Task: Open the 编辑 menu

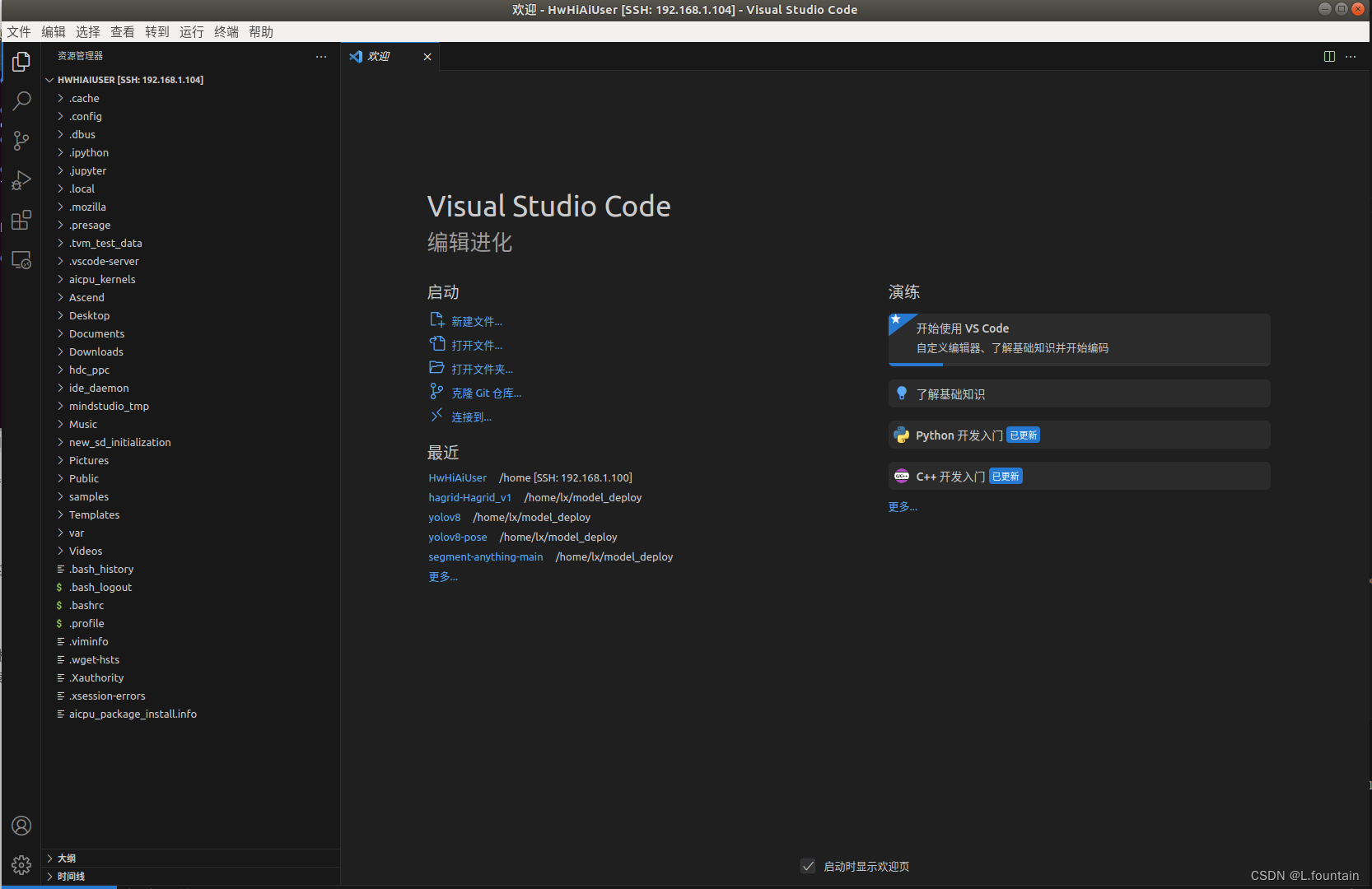Action: (54, 32)
